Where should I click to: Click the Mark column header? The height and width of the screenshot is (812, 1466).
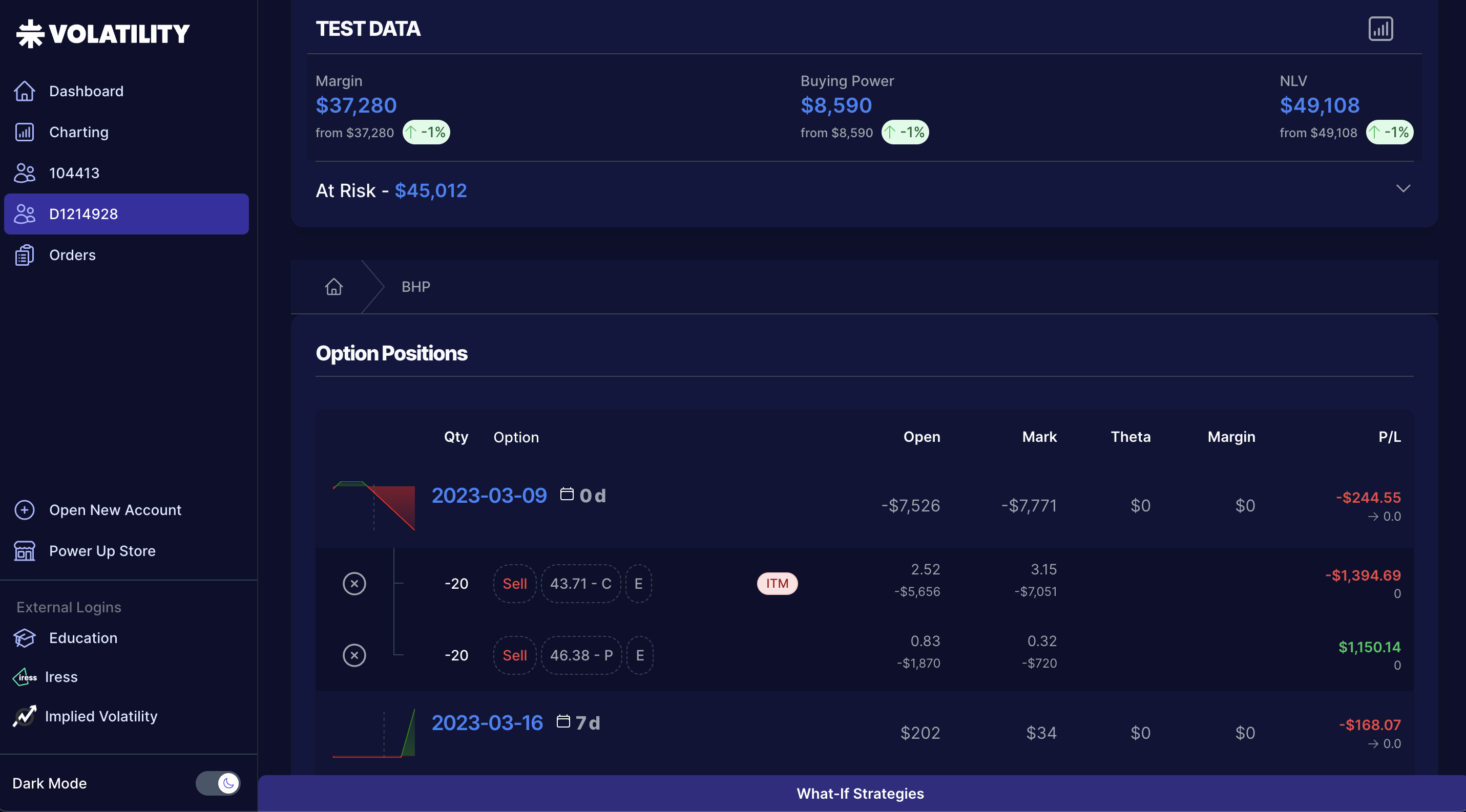tap(1039, 437)
